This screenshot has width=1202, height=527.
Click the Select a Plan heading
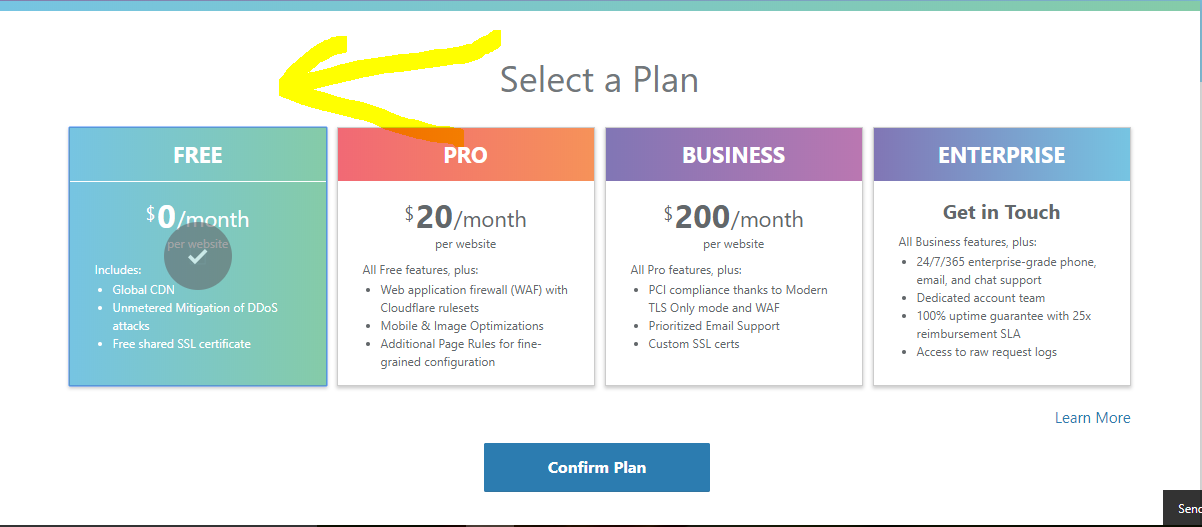coord(599,80)
